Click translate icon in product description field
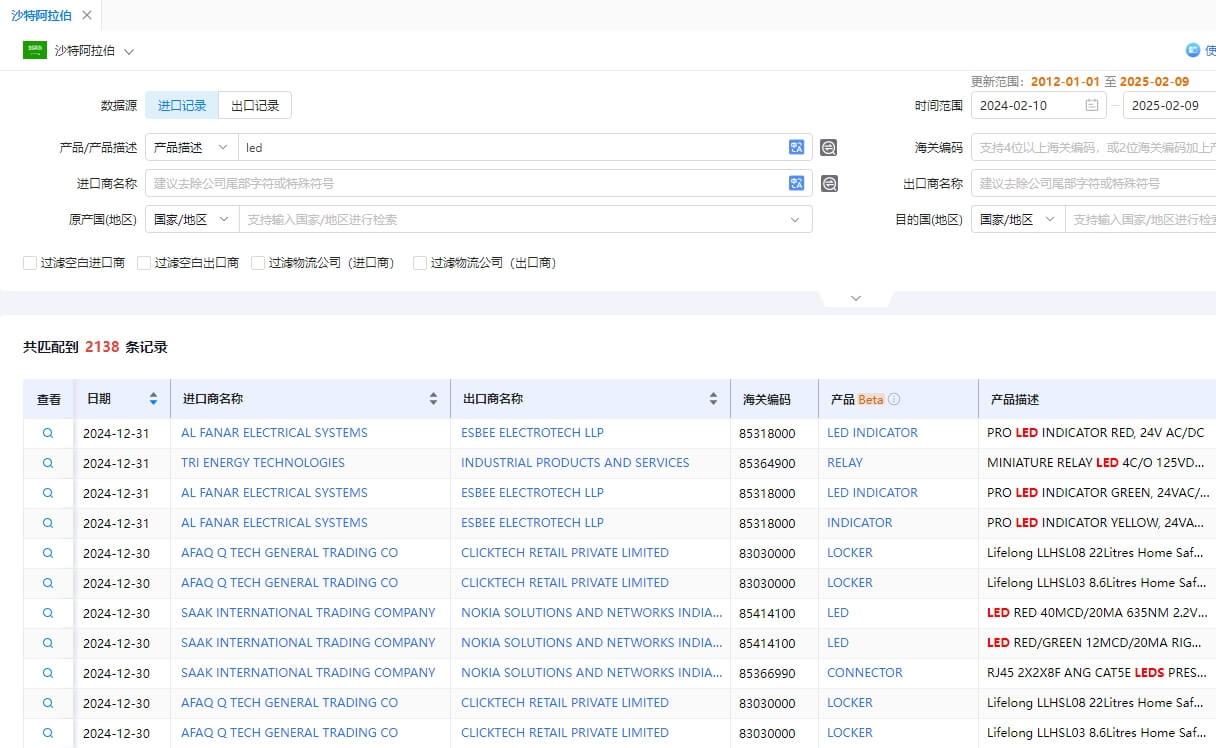Image resolution: width=1216 pixels, height=748 pixels. (x=797, y=147)
